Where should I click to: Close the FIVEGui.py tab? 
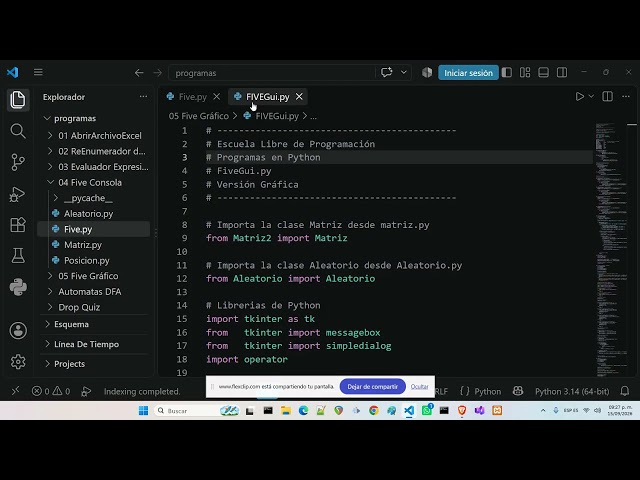tap(299, 97)
